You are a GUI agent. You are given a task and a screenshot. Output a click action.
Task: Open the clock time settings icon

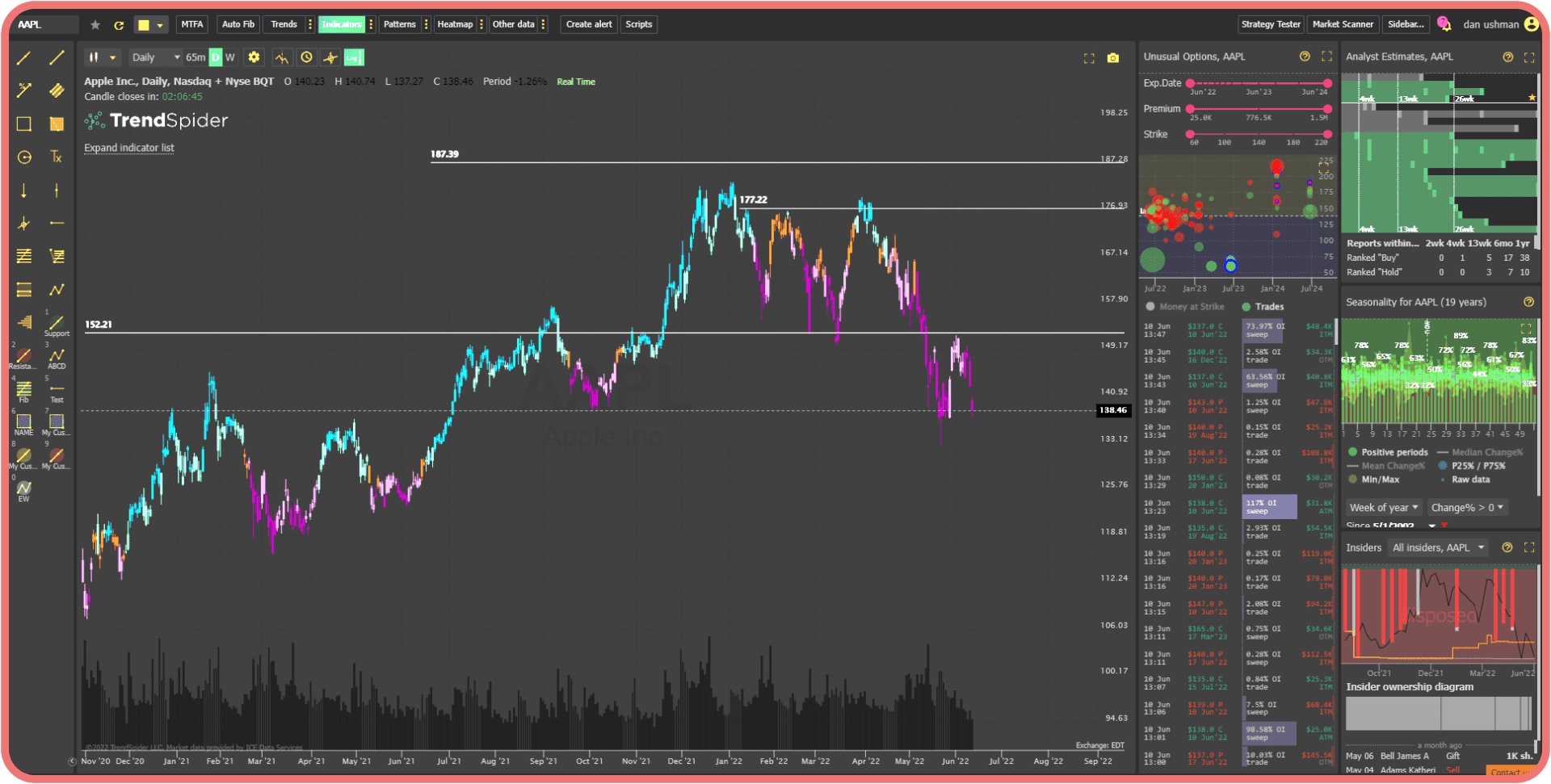[x=306, y=57]
